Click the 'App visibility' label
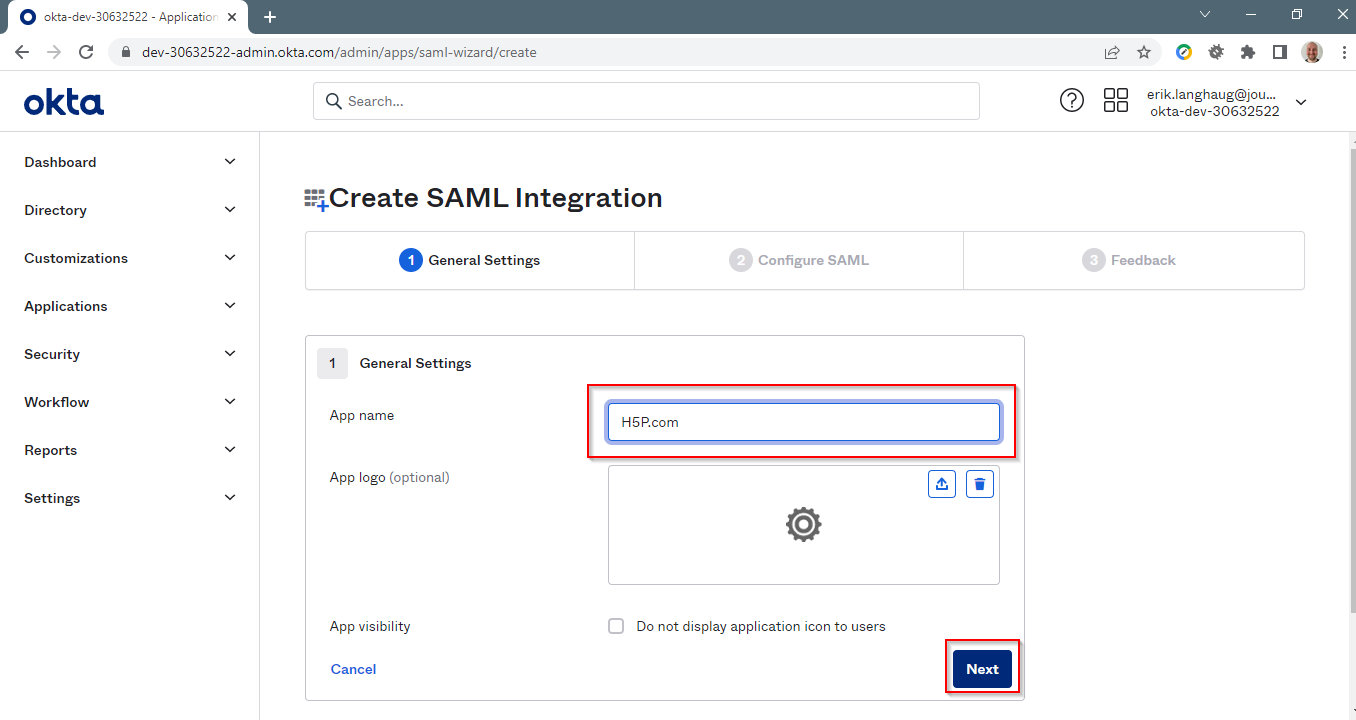This screenshot has width=1356, height=720. click(370, 626)
